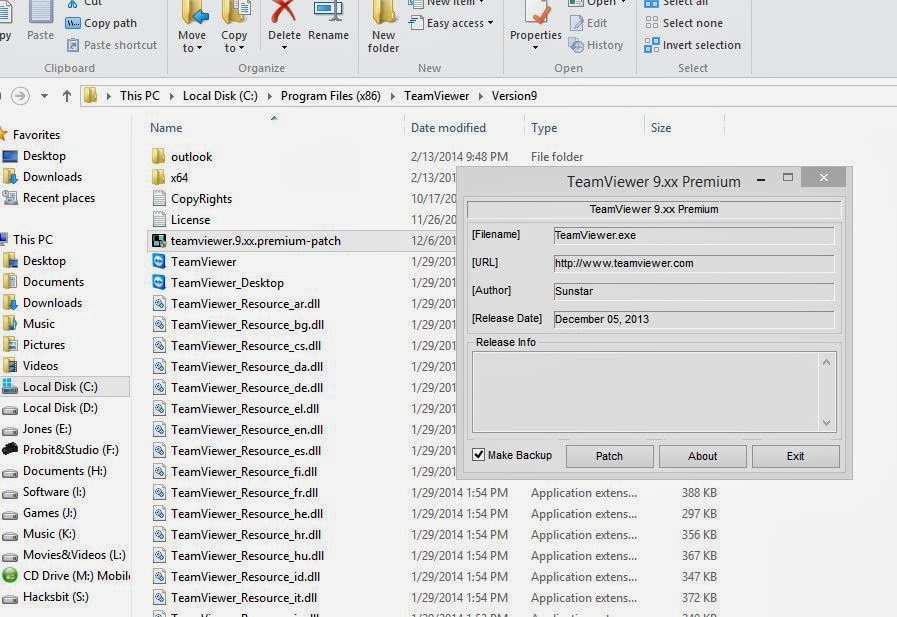Open the Easy access dropdown
The height and width of the screenshot is (617, 897).
pos(451,23)
